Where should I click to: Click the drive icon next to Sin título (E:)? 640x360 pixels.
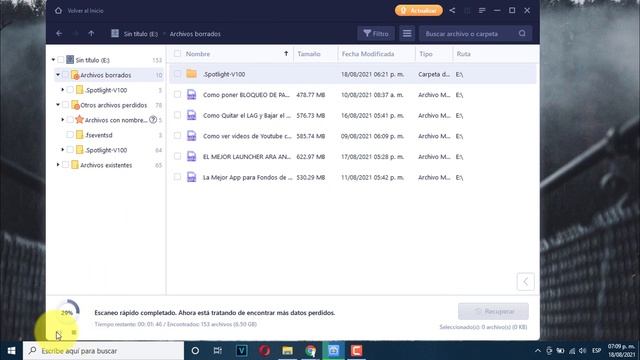click(115, 33)
